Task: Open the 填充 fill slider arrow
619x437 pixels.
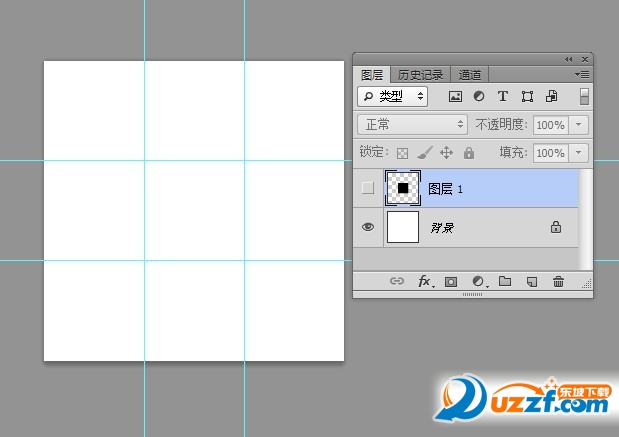Action: click(579, 153)
